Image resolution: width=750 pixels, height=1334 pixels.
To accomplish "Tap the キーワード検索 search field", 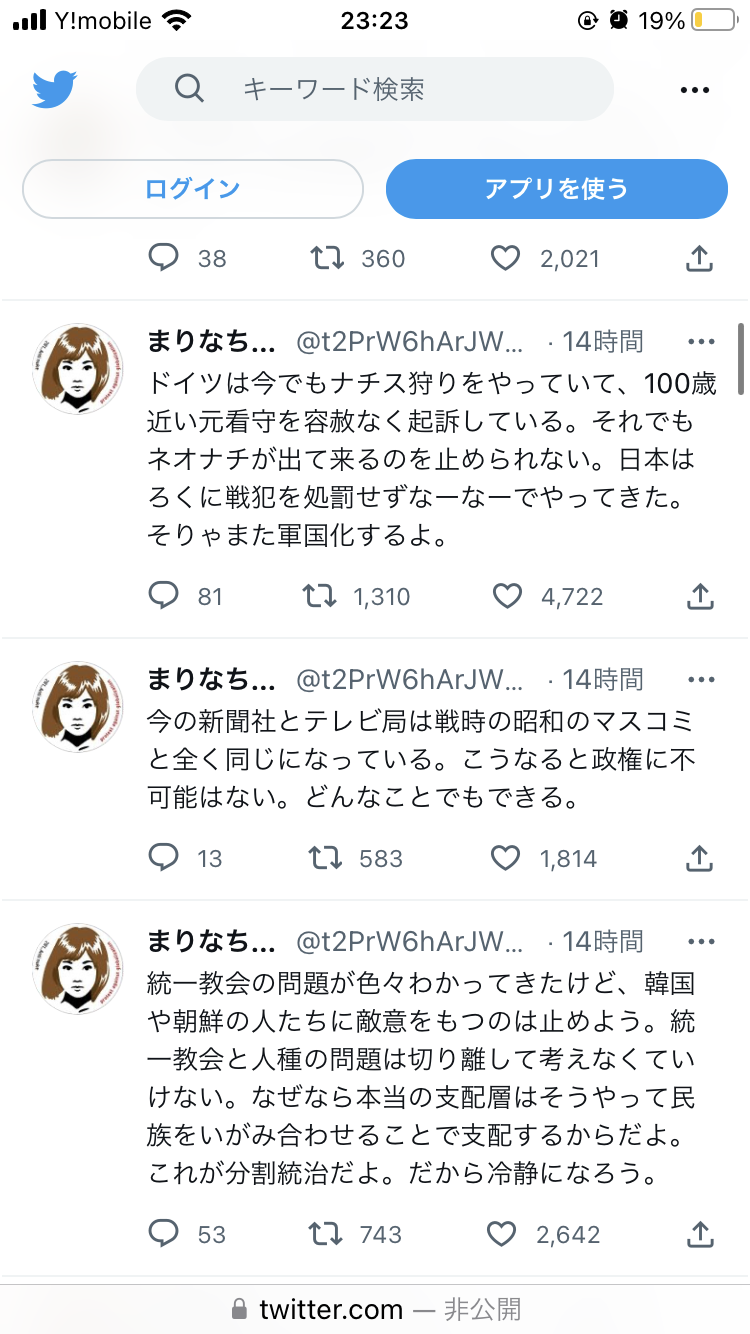I will (x=375, y=89).
